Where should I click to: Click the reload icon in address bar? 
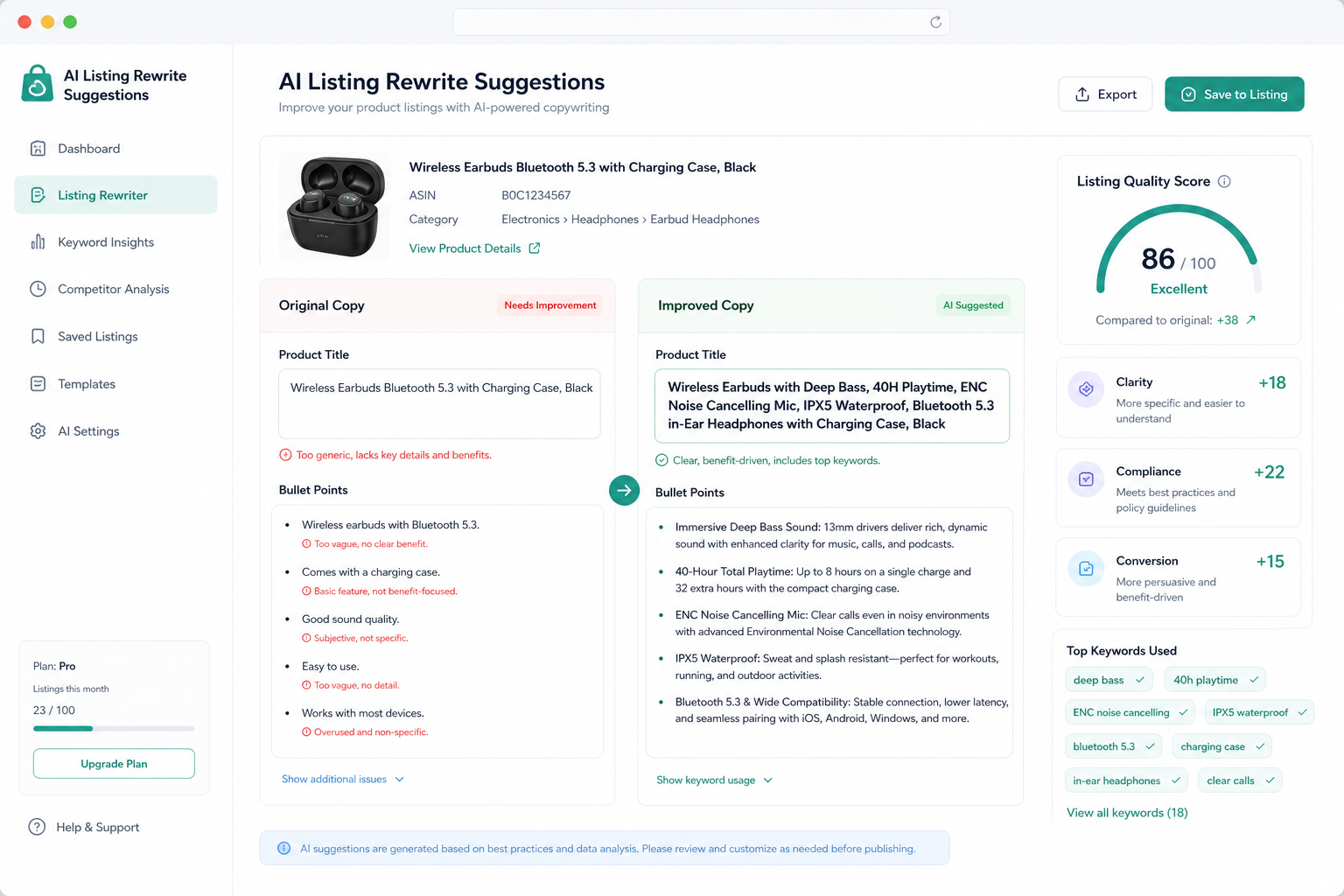(935, 22)
